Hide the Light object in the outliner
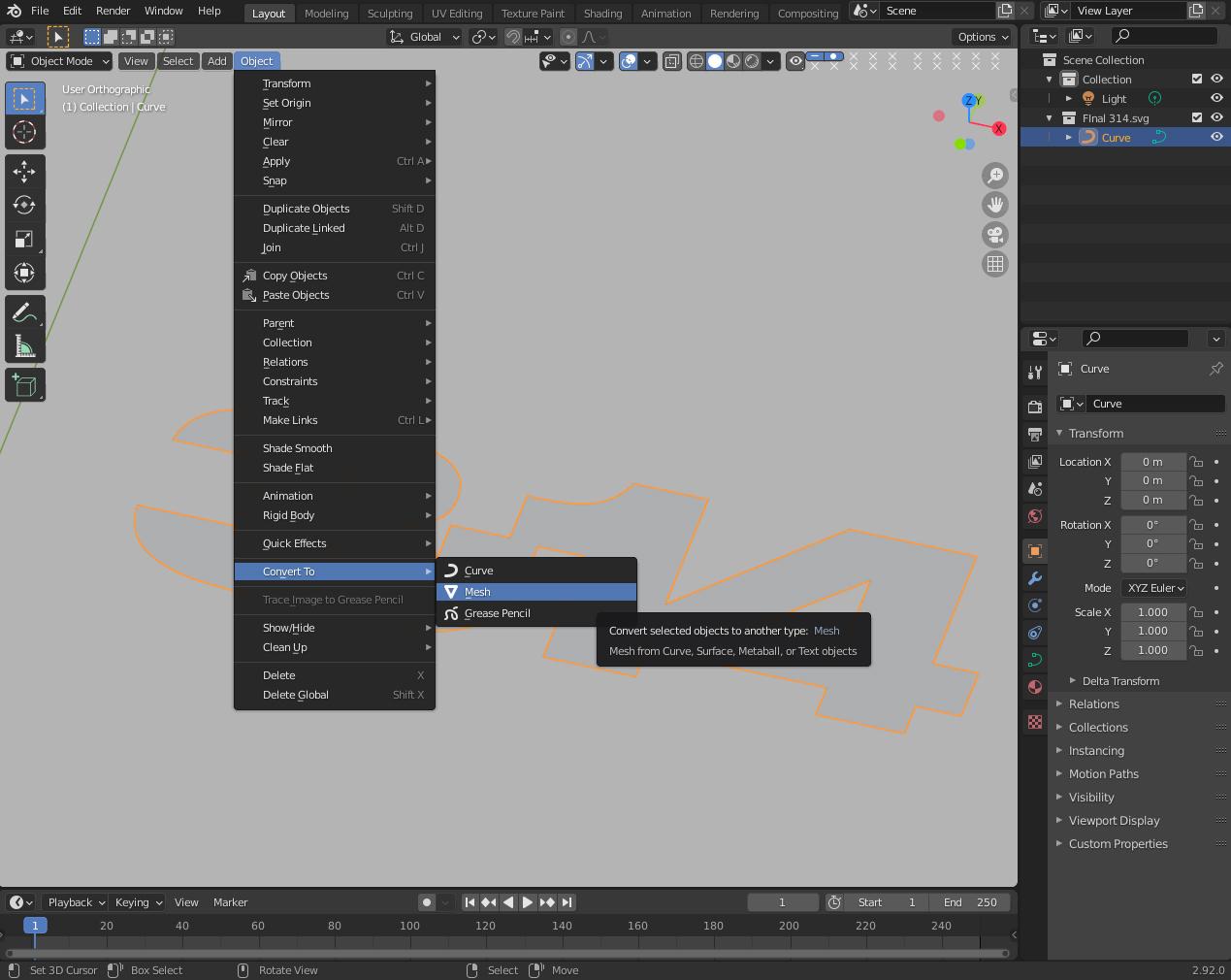1231x980 pixels. (x=1215, y=98)
